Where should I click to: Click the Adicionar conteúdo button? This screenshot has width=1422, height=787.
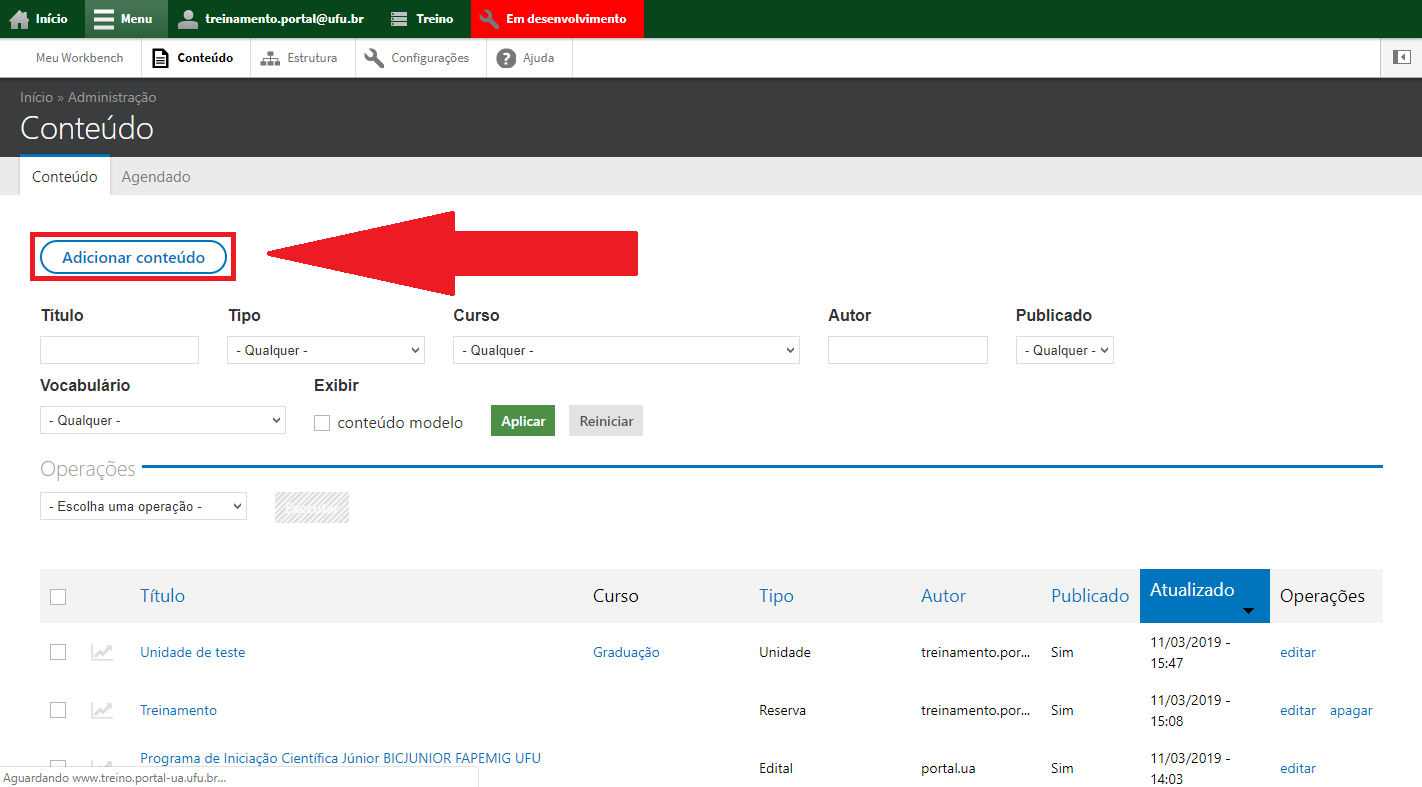[x=134, y=258]
